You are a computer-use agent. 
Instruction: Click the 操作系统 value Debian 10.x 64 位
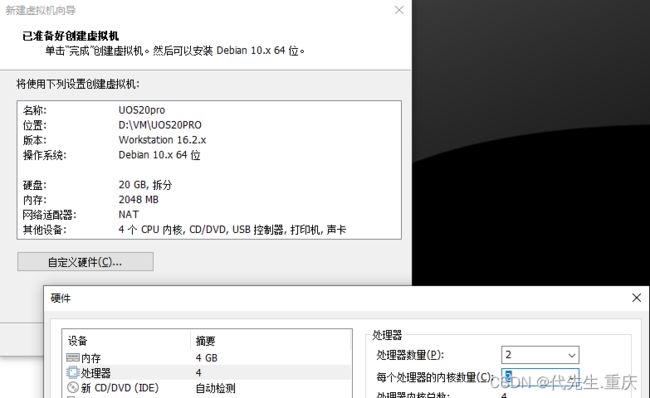159,155
